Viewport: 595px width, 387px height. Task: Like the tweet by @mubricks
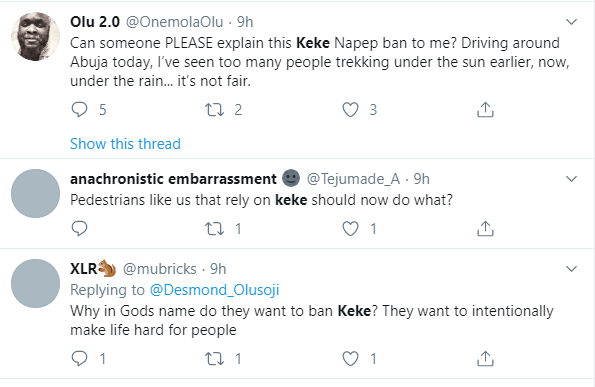350,358
